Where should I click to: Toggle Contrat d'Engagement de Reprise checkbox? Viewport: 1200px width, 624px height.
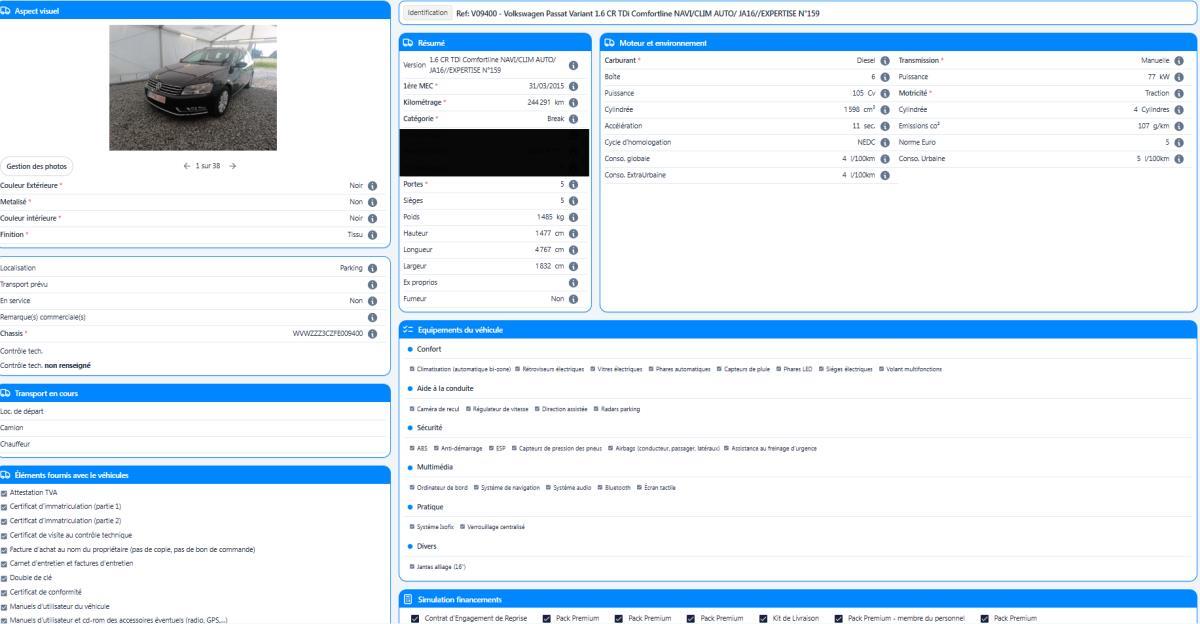(415, 618)
